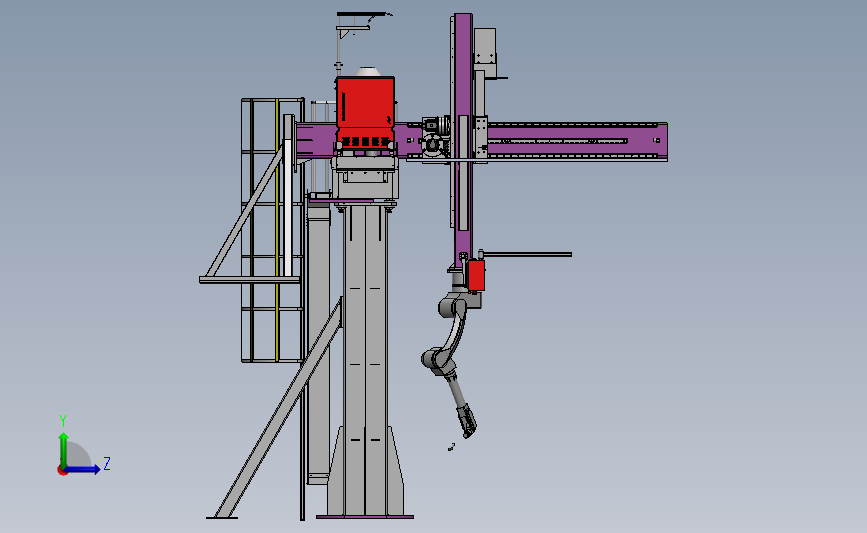Select the mast bracket above red housing
Image resolution: width=867 pixels, height=533 pixels.
point(354,27)
